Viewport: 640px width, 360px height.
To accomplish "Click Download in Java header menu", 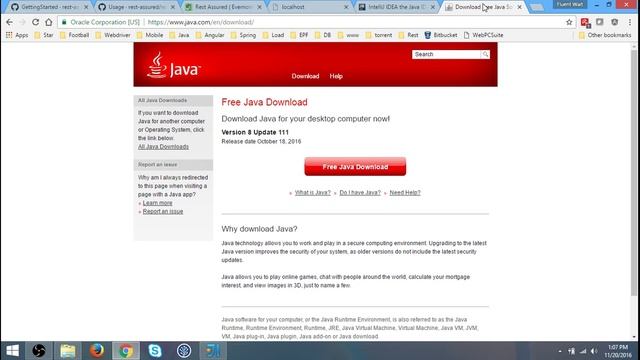I will 305,76.
